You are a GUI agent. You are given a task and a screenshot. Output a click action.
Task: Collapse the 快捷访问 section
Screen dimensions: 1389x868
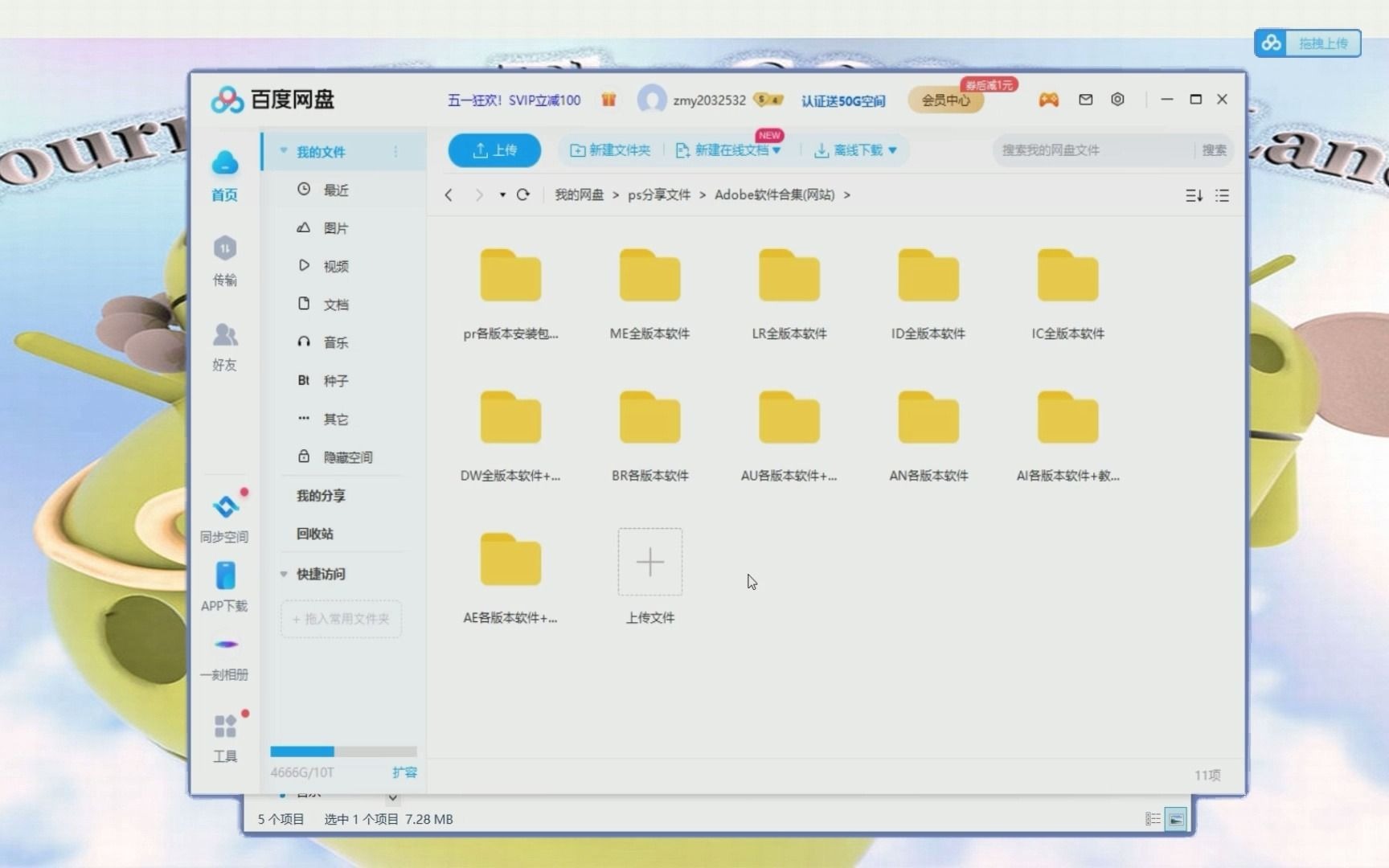pos(283,574)
